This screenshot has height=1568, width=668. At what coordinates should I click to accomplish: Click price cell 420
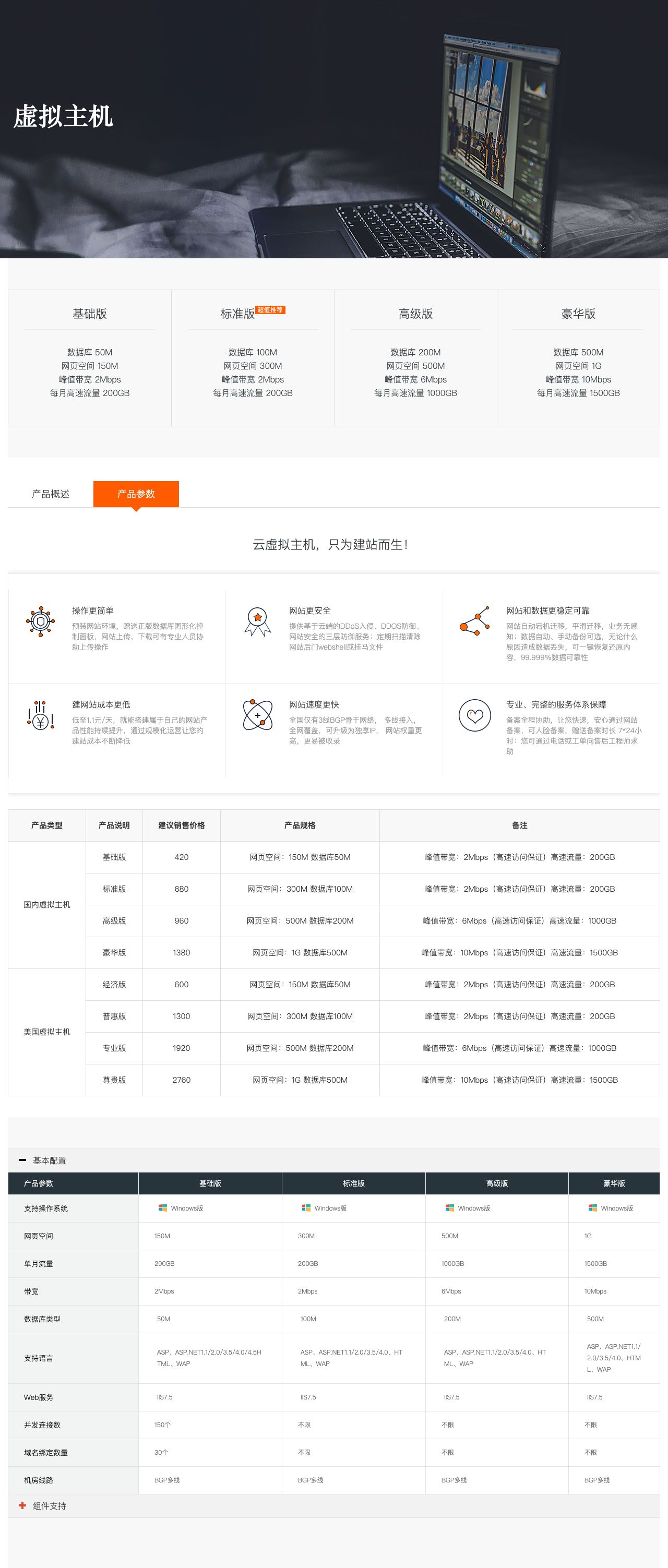click(182, 857)
